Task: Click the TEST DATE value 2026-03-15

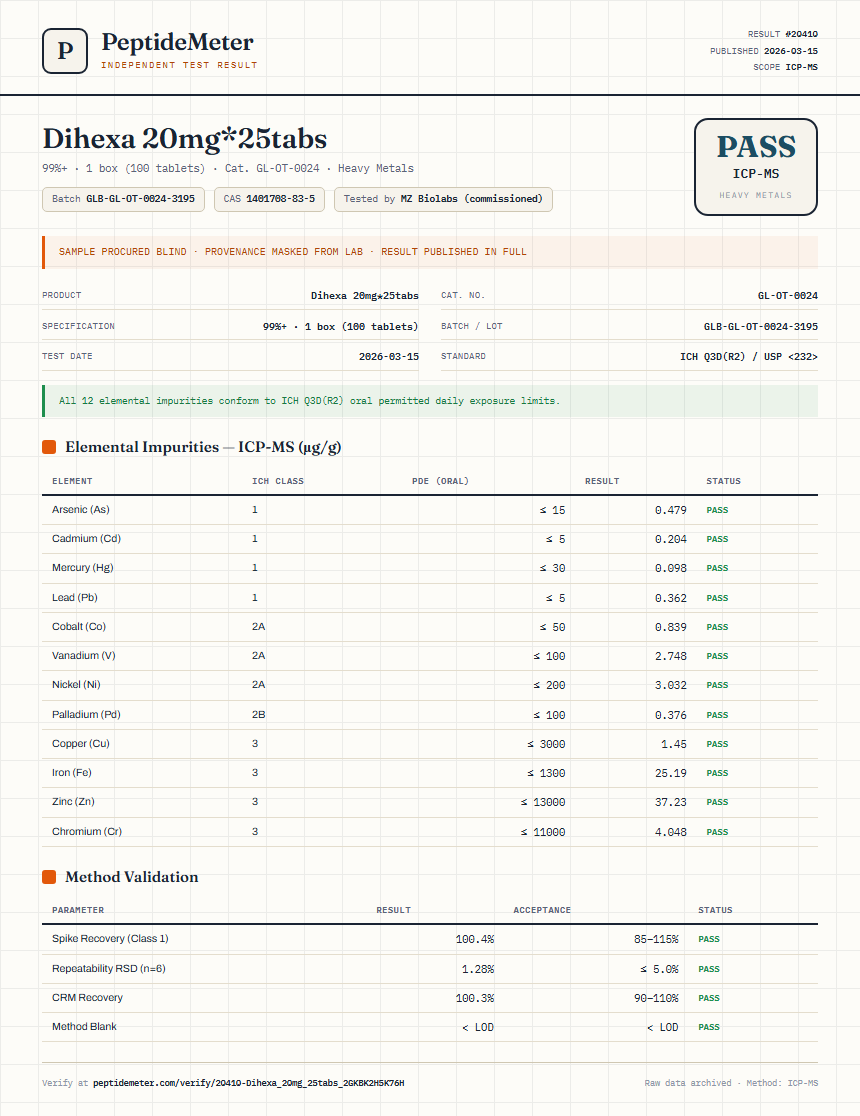Action: (389, 357)
